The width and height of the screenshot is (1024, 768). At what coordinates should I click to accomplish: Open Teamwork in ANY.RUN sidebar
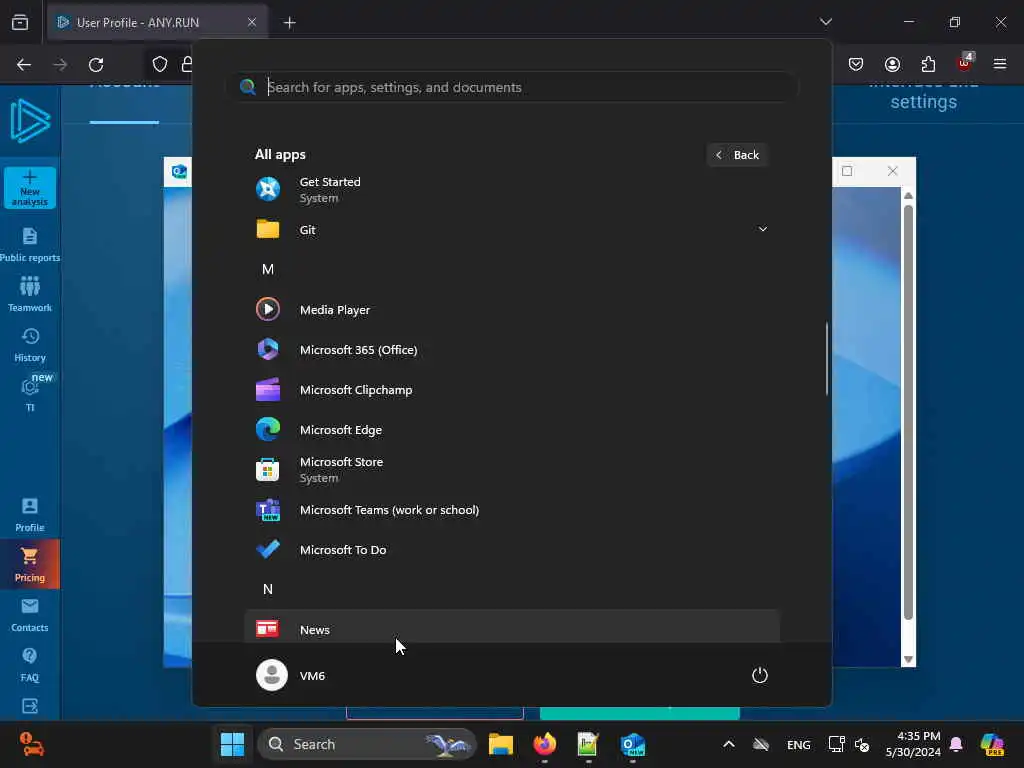(30, 295)
